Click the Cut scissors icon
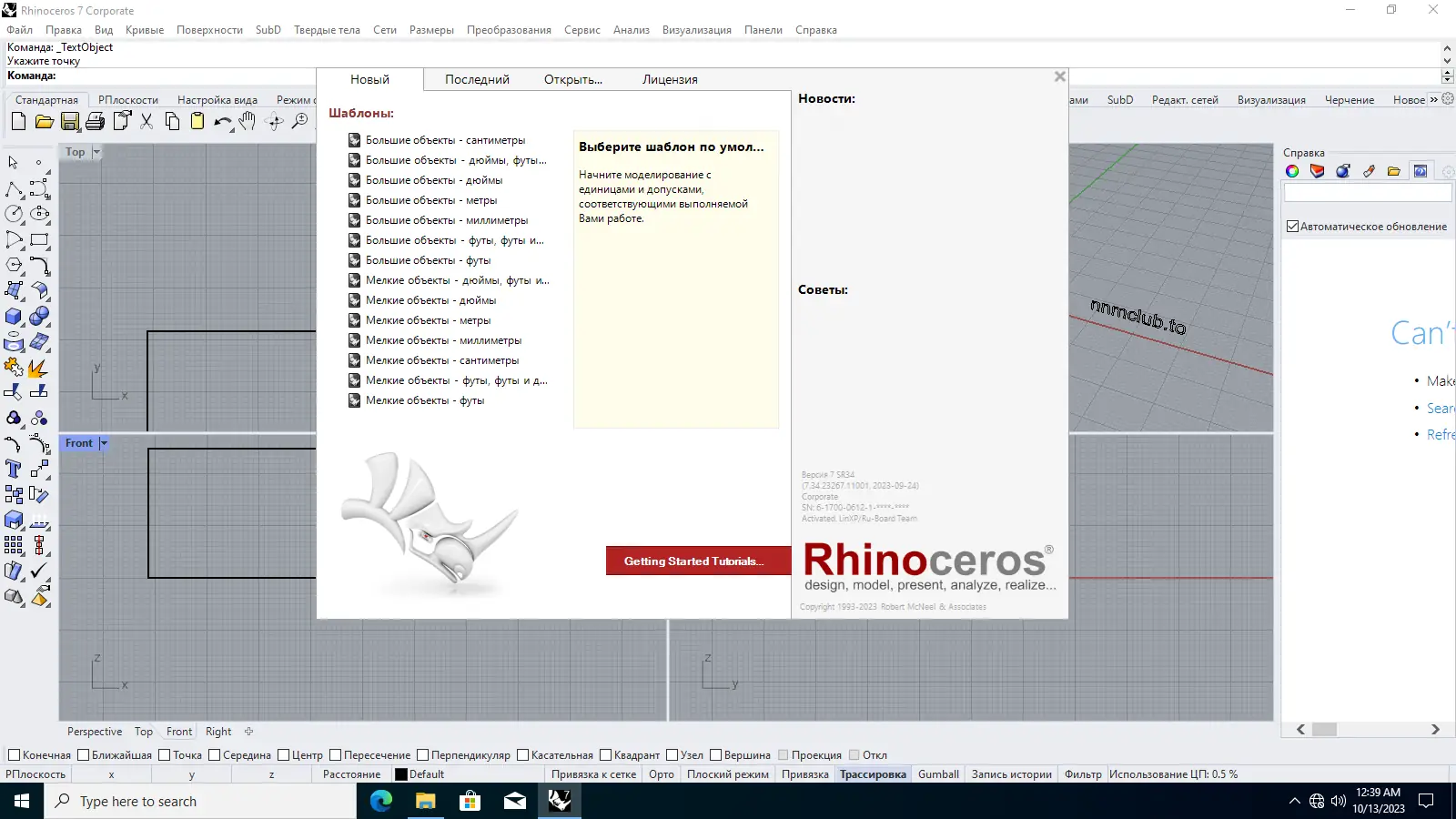The image size is (1456, 819). (147, 121)
